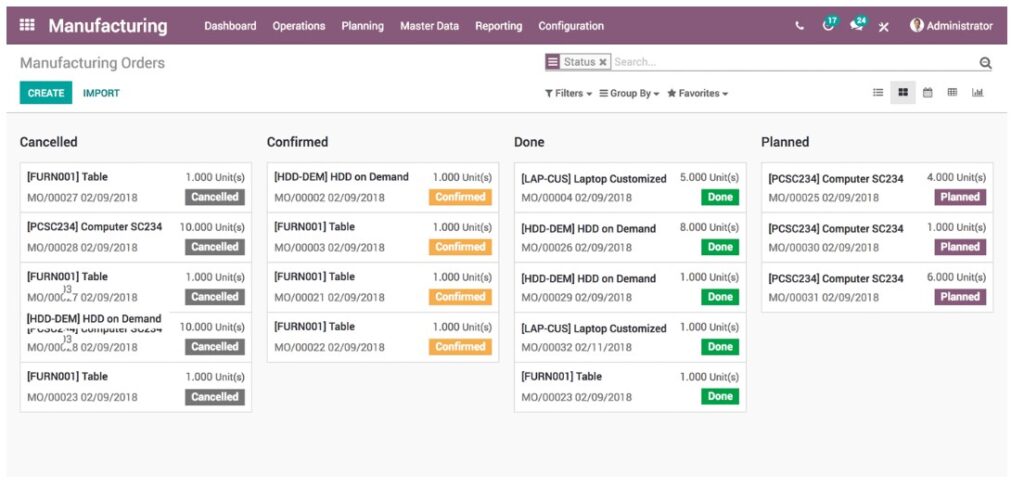Click Done badge on MO/00004 card
This screenshot has width=1024, height=488.
720,197
